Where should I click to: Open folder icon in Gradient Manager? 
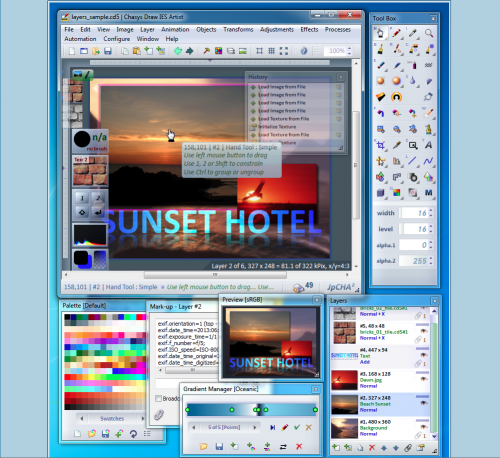pyautogui.click(x=203, y=447)
